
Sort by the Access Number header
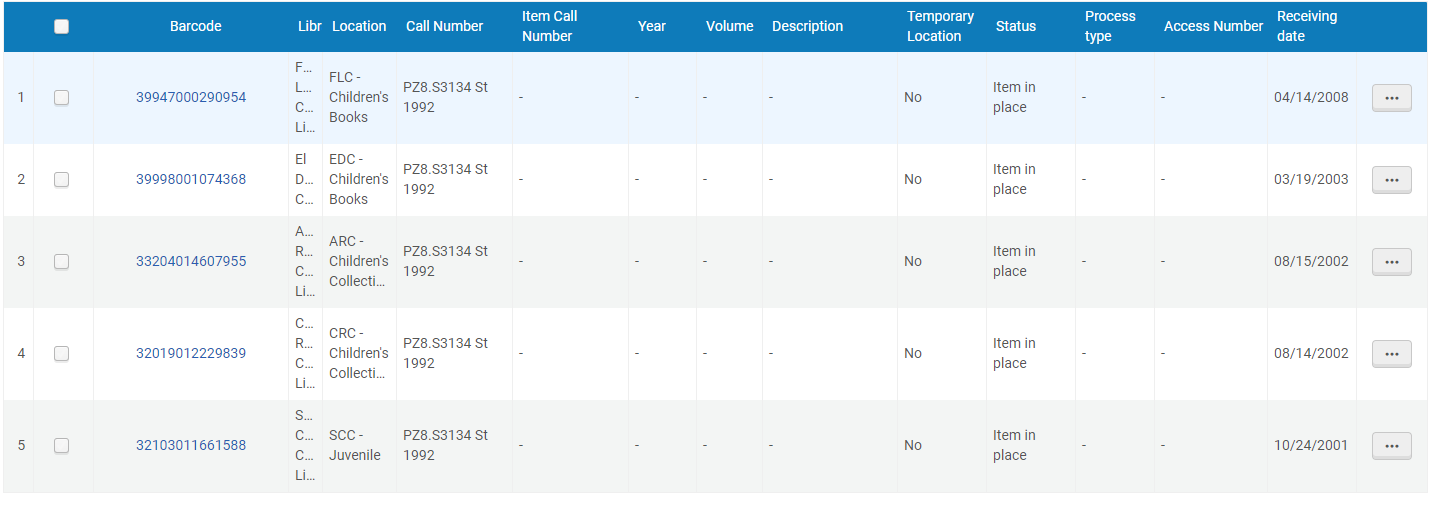click(1213, 27)
